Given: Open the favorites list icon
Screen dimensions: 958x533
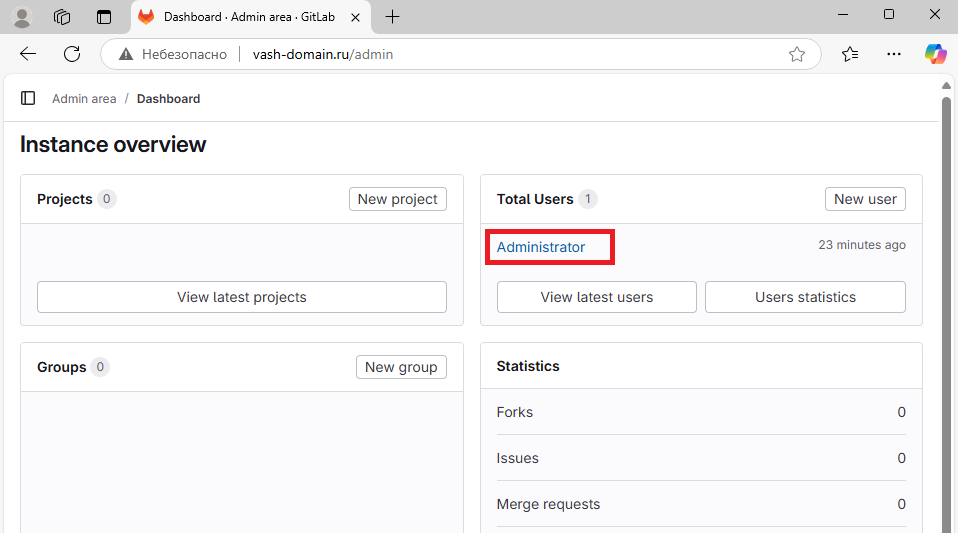Looking at the screenshot, I should coord(850,54).
